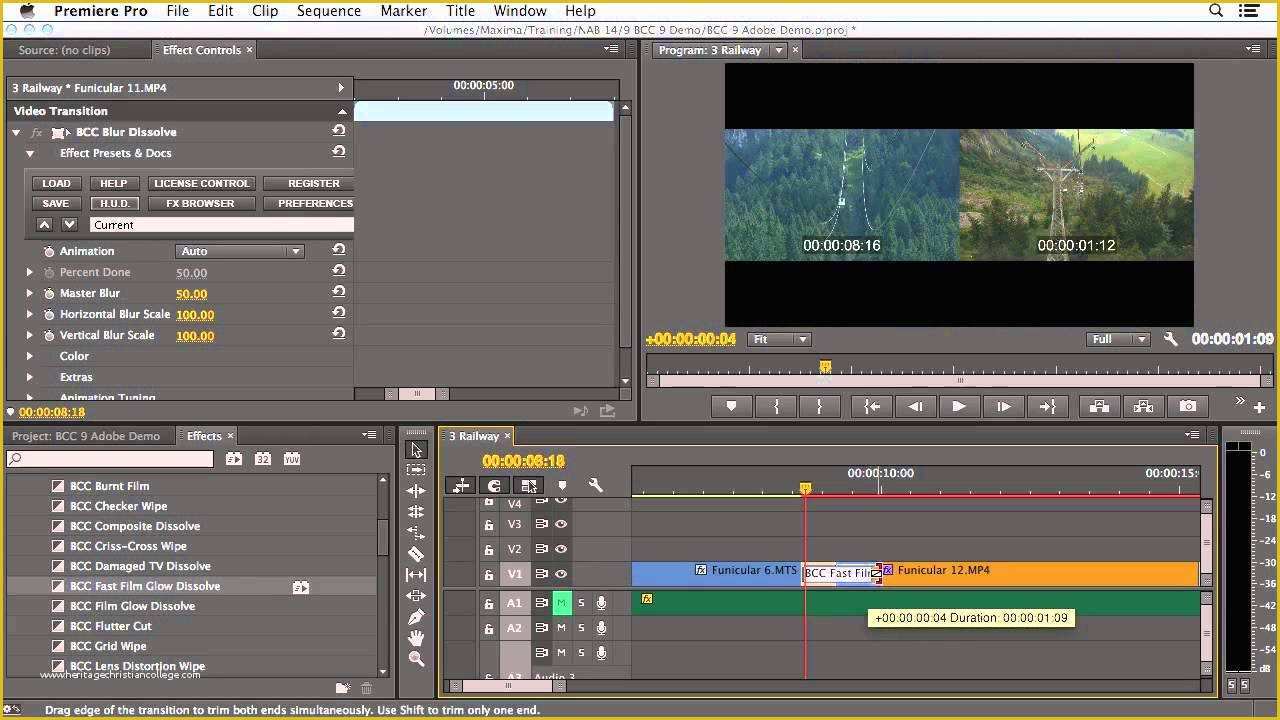This screenshot has height=720, width=1280.
Task: Click the Extract button
Action: pos(1143,406)
